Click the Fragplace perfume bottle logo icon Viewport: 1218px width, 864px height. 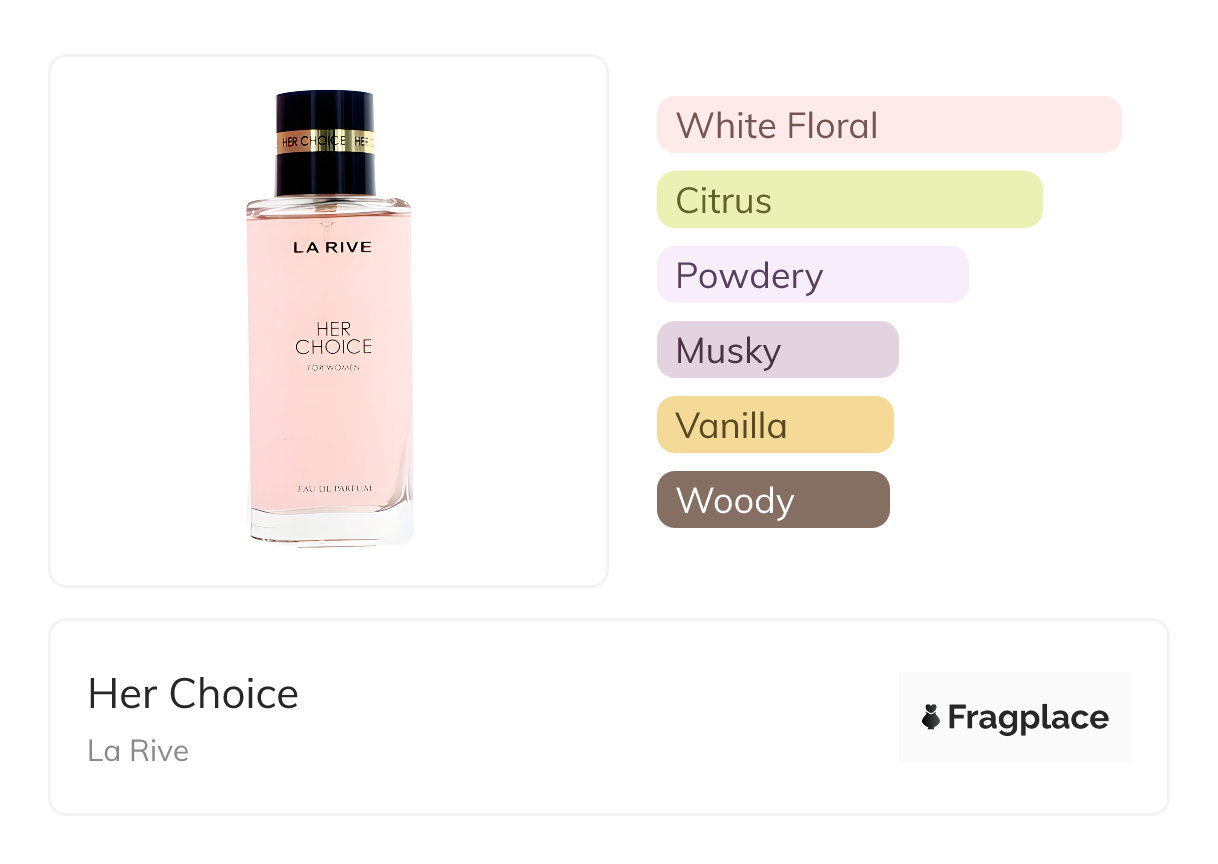coord(931,717)
